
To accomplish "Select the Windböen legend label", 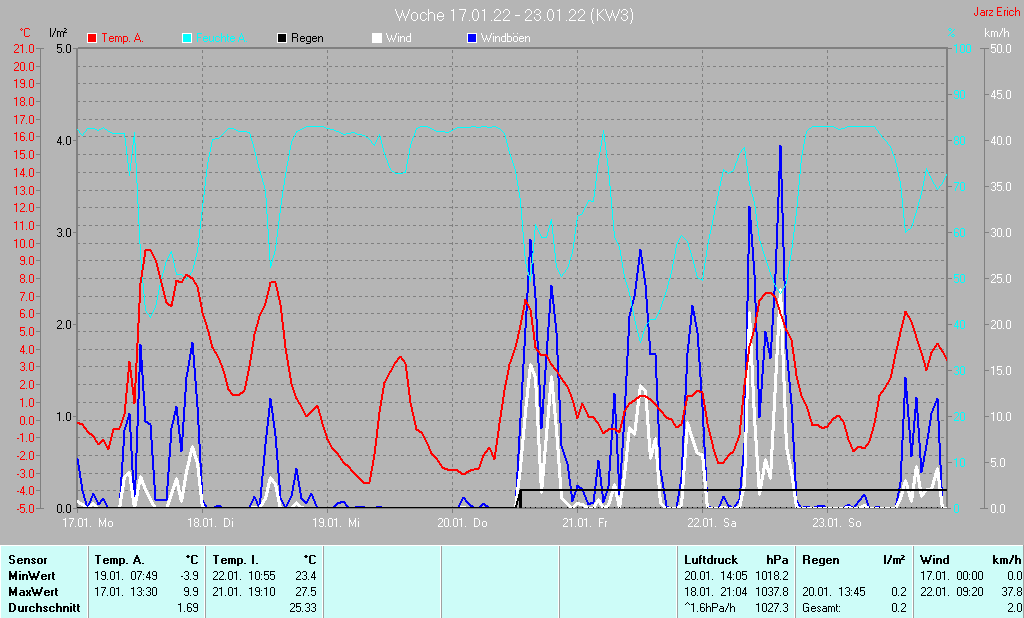I will point(506,38).
